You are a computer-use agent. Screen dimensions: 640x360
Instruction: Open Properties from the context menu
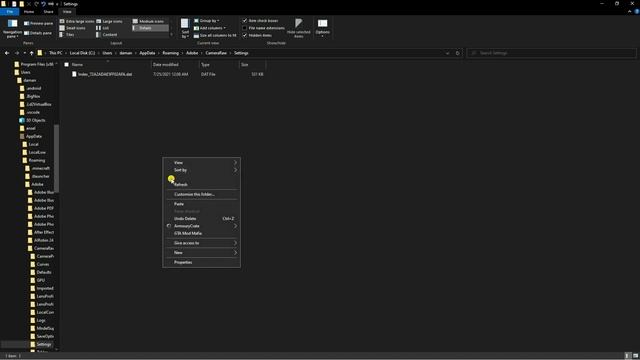pyautogui.click(x=202, y=262)
